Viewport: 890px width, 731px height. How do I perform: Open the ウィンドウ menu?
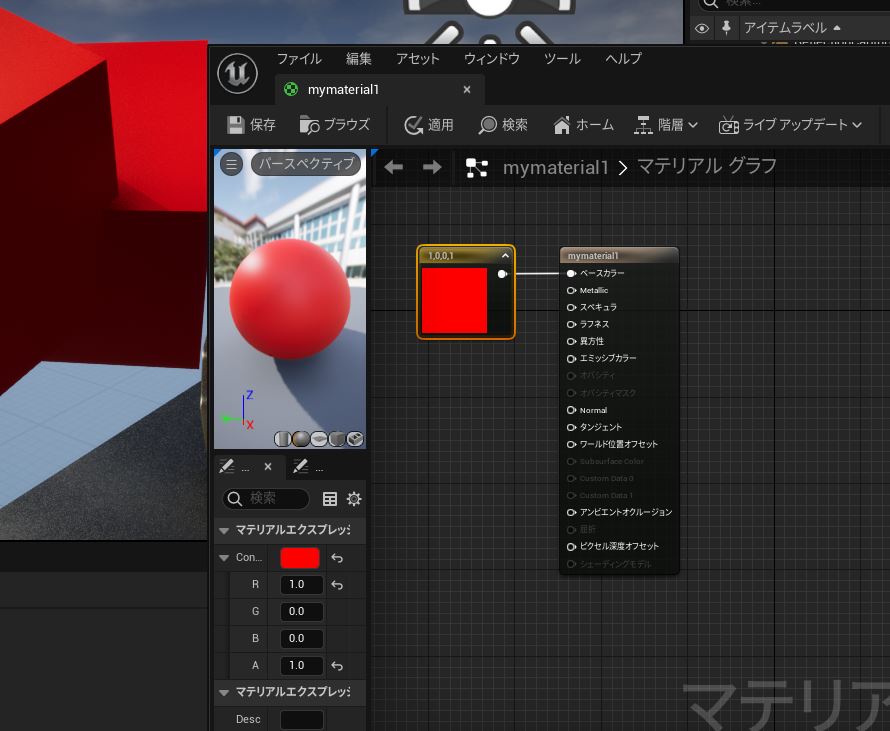(x=492, y=58)
